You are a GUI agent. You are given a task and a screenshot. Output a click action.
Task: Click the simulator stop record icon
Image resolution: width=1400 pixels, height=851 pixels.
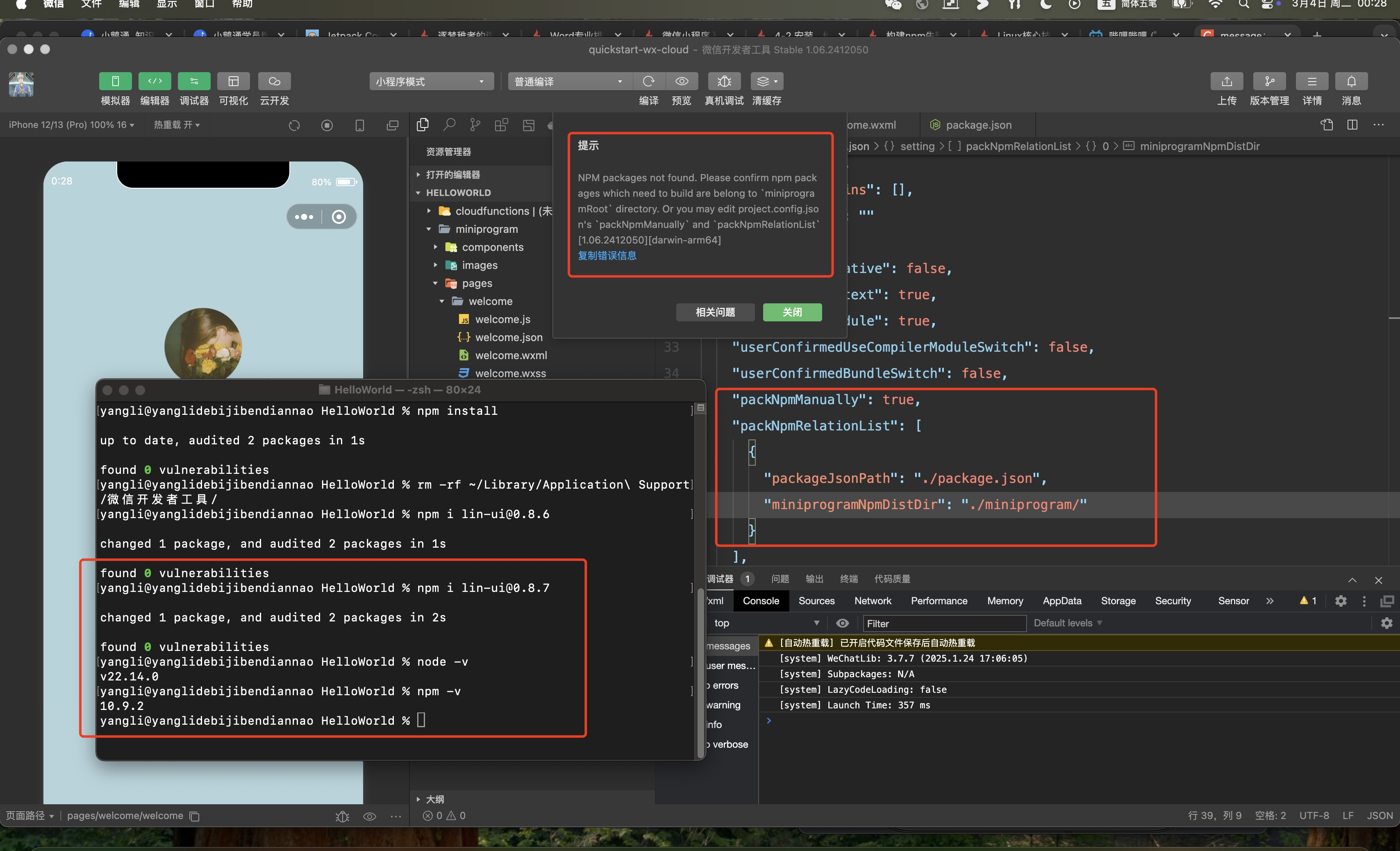click(327, 125)
